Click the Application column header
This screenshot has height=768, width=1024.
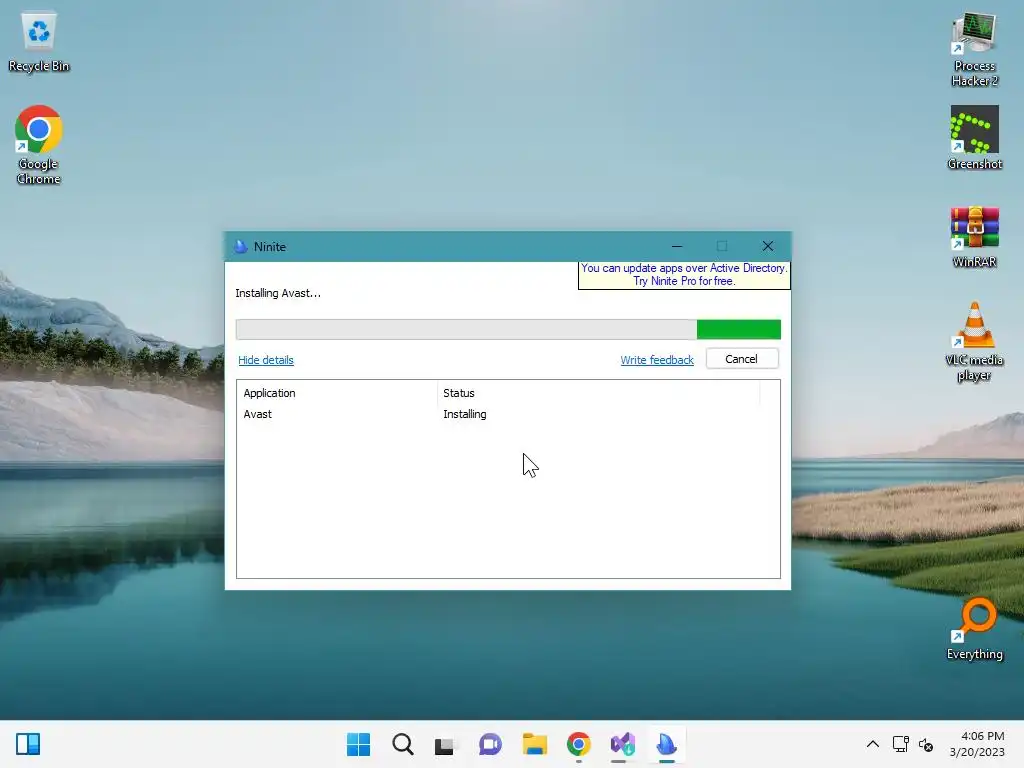pos(337,393)
